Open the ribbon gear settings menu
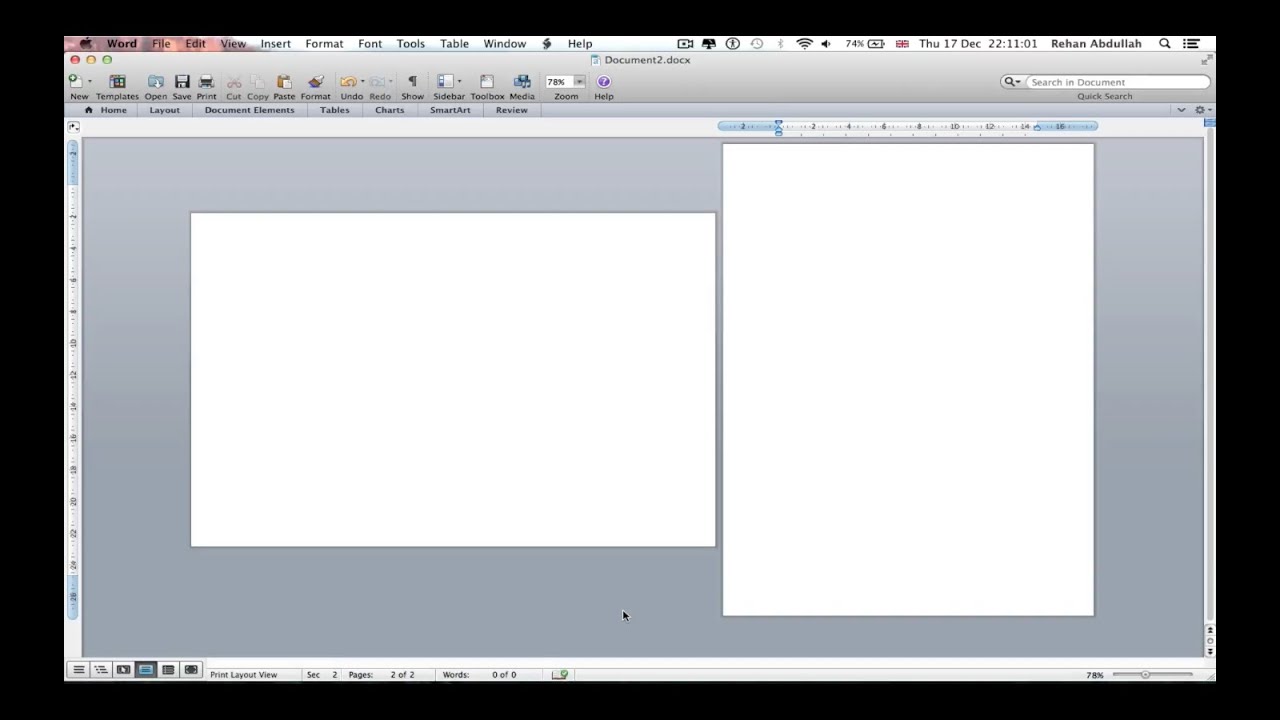Image resolution: width=1280 pixels, height=720 pixels. pos(1202,110)
